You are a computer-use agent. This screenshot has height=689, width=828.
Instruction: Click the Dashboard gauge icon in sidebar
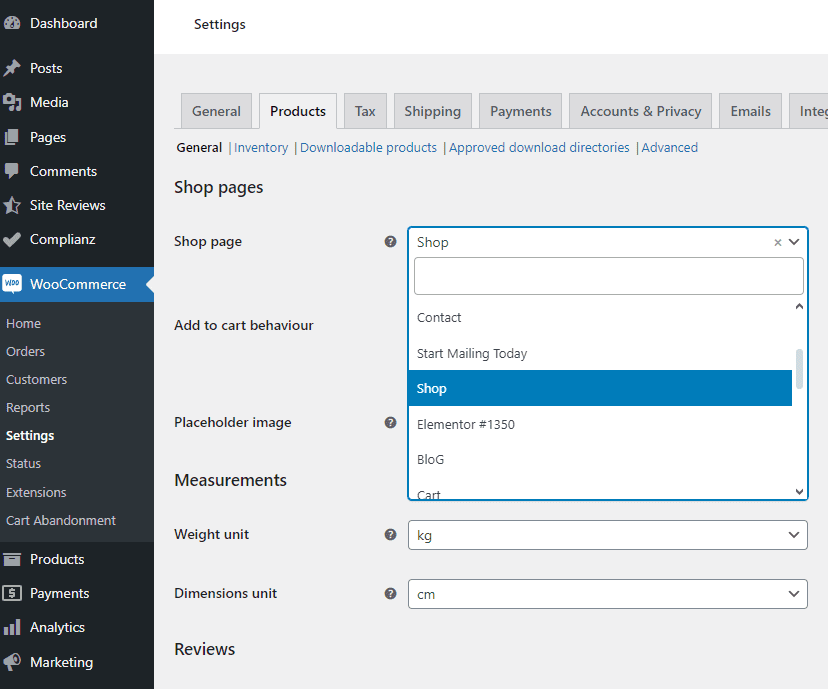(x=12, y=23)
